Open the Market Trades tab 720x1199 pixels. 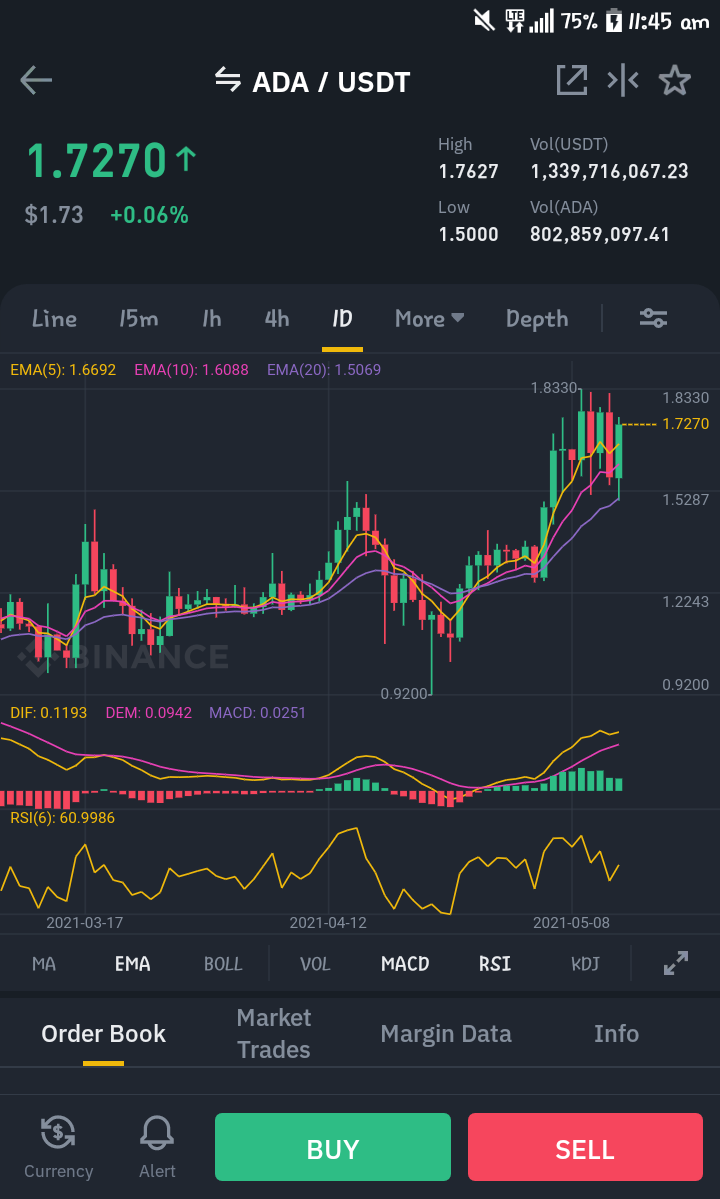point(274,1034)
